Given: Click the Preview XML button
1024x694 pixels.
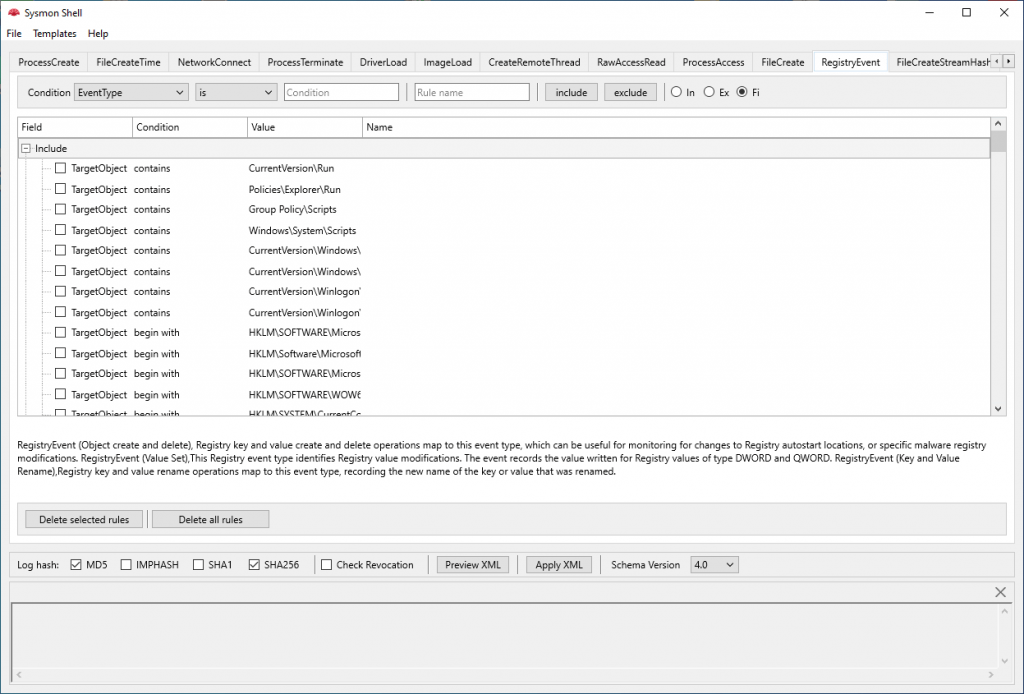Looking at the screenshot, I should coord(472,564).
